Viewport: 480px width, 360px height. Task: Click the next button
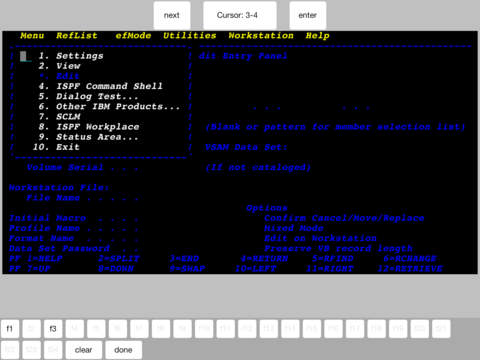pos(172,15)
